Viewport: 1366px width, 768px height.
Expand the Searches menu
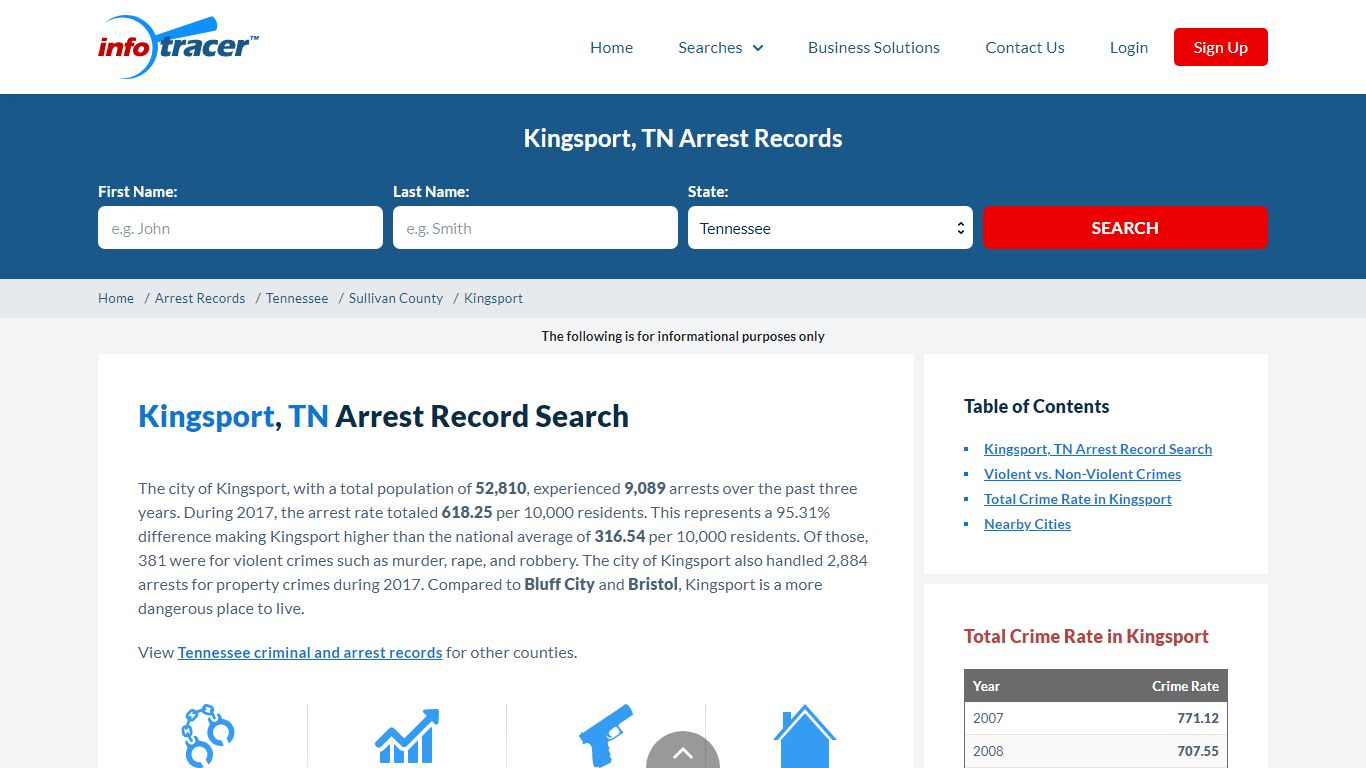coord(720,47)
